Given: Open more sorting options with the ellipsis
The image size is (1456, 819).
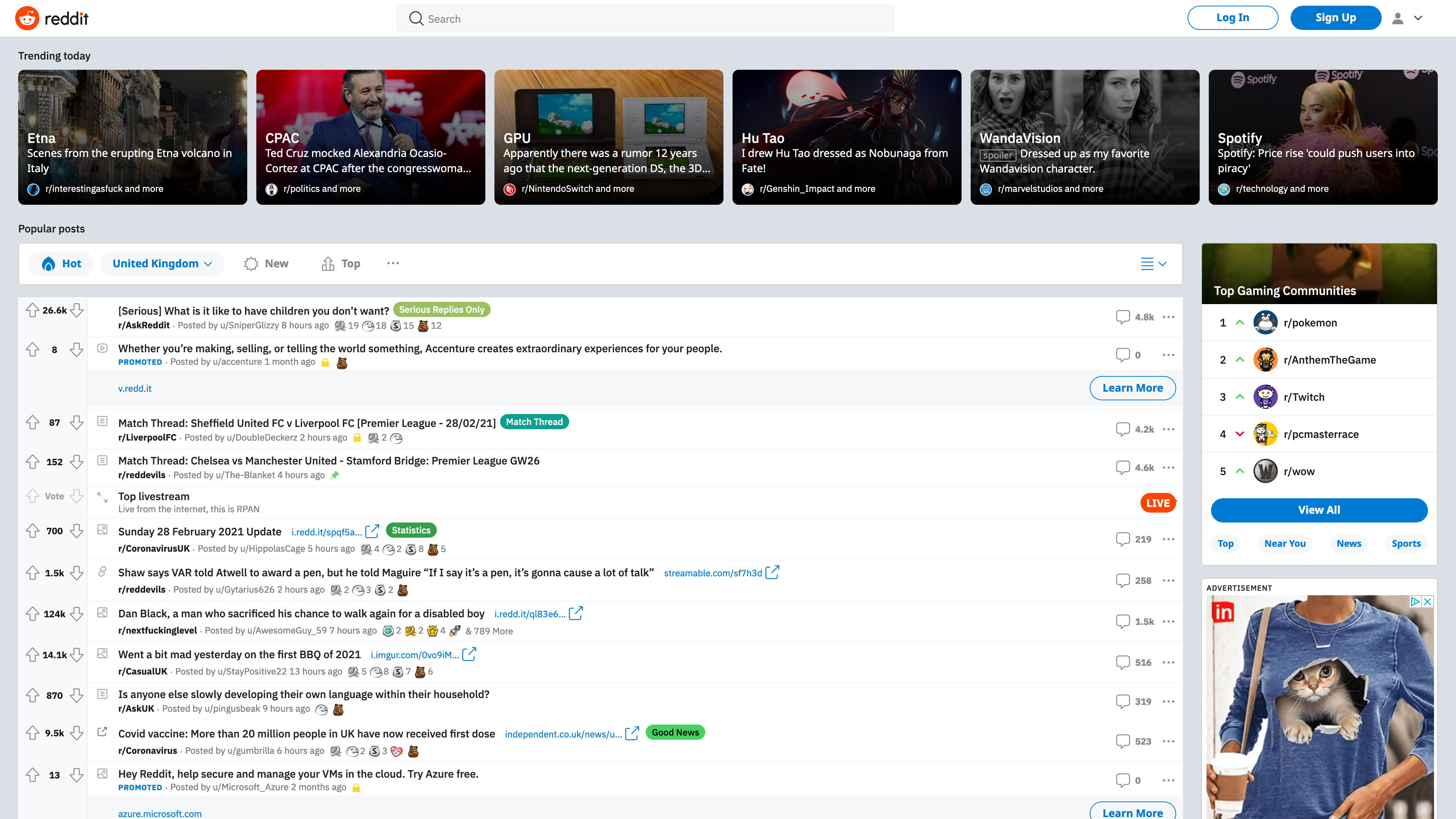Looking at the screenshot, I should pyautogui.click(x=393, y=264).
